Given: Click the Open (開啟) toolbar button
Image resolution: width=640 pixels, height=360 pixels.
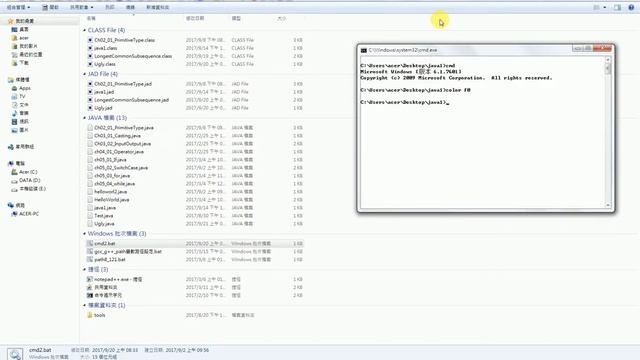Looking at the screenshot, I should (51, 7).
